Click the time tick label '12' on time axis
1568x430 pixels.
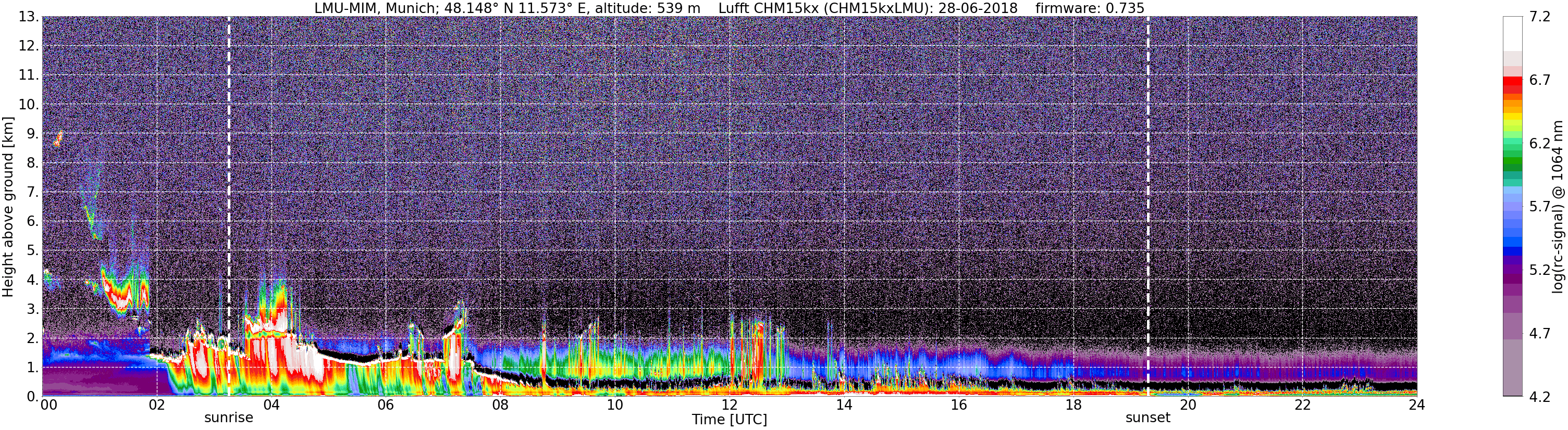point(729,405)
